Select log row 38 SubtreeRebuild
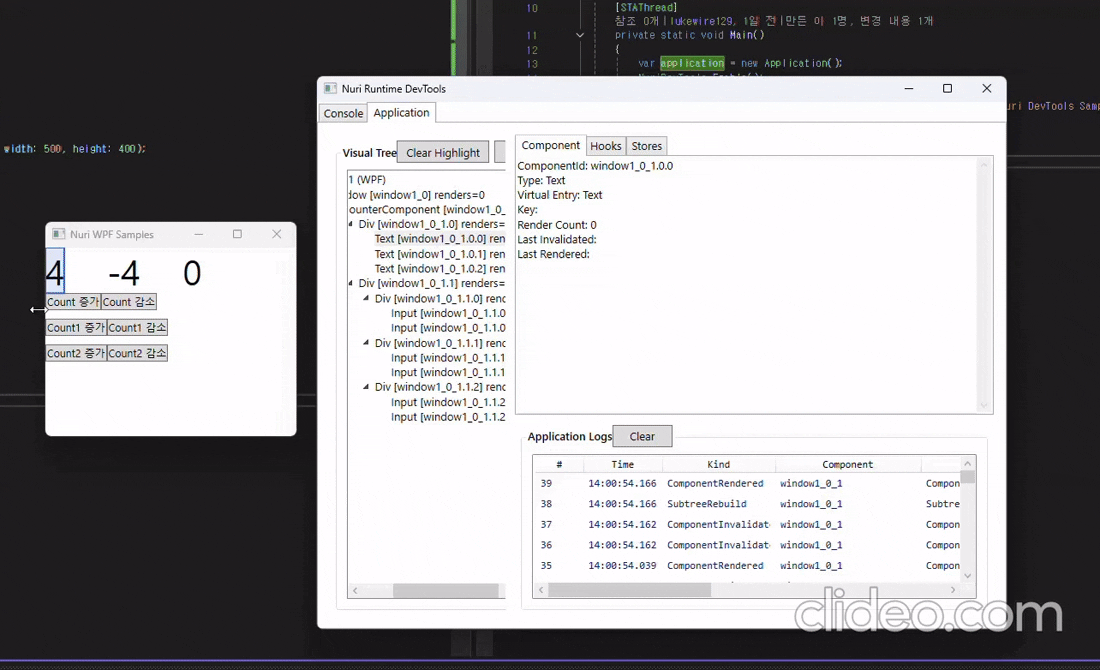Viewport: 1100px width, 670px height. [x=747, y=504]
